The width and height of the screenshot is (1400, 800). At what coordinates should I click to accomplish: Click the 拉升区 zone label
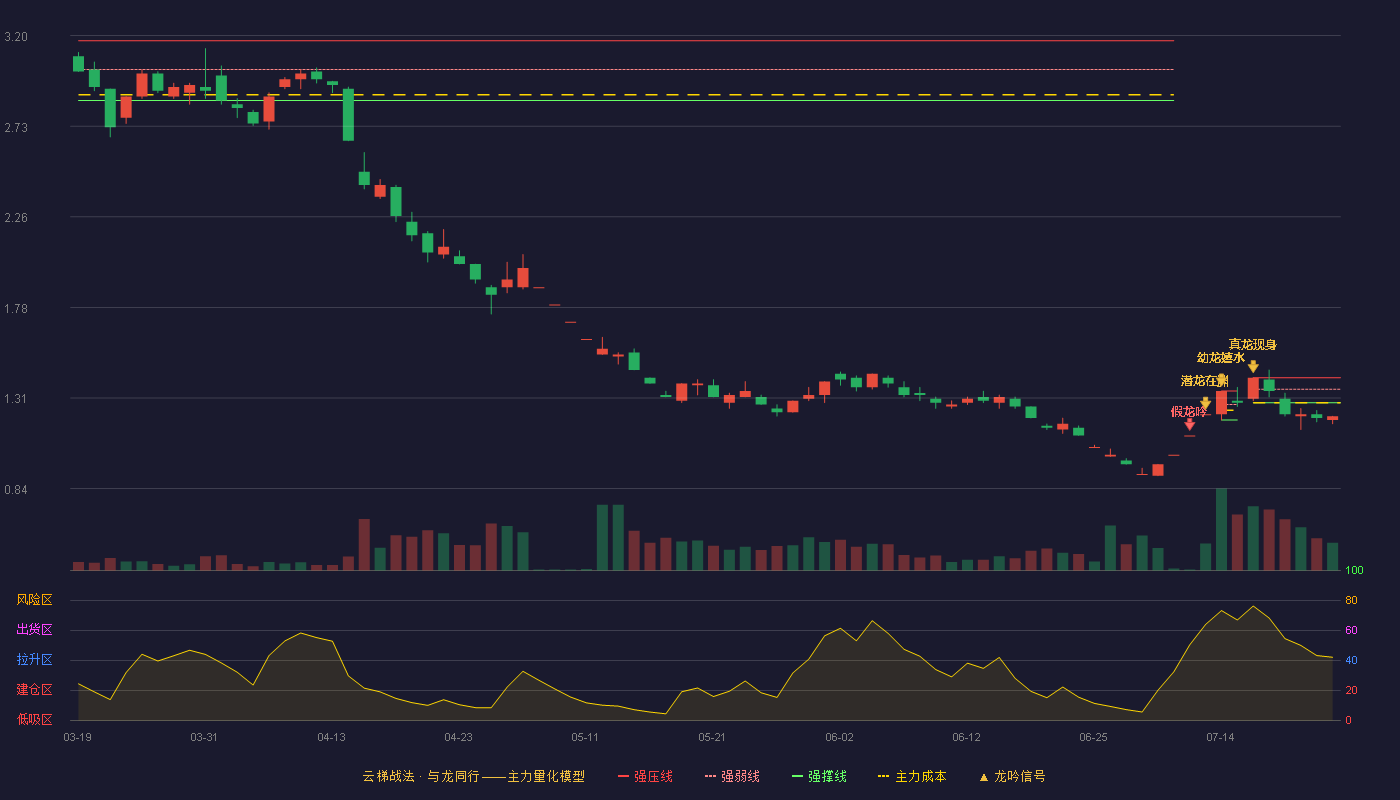point(34,660)
